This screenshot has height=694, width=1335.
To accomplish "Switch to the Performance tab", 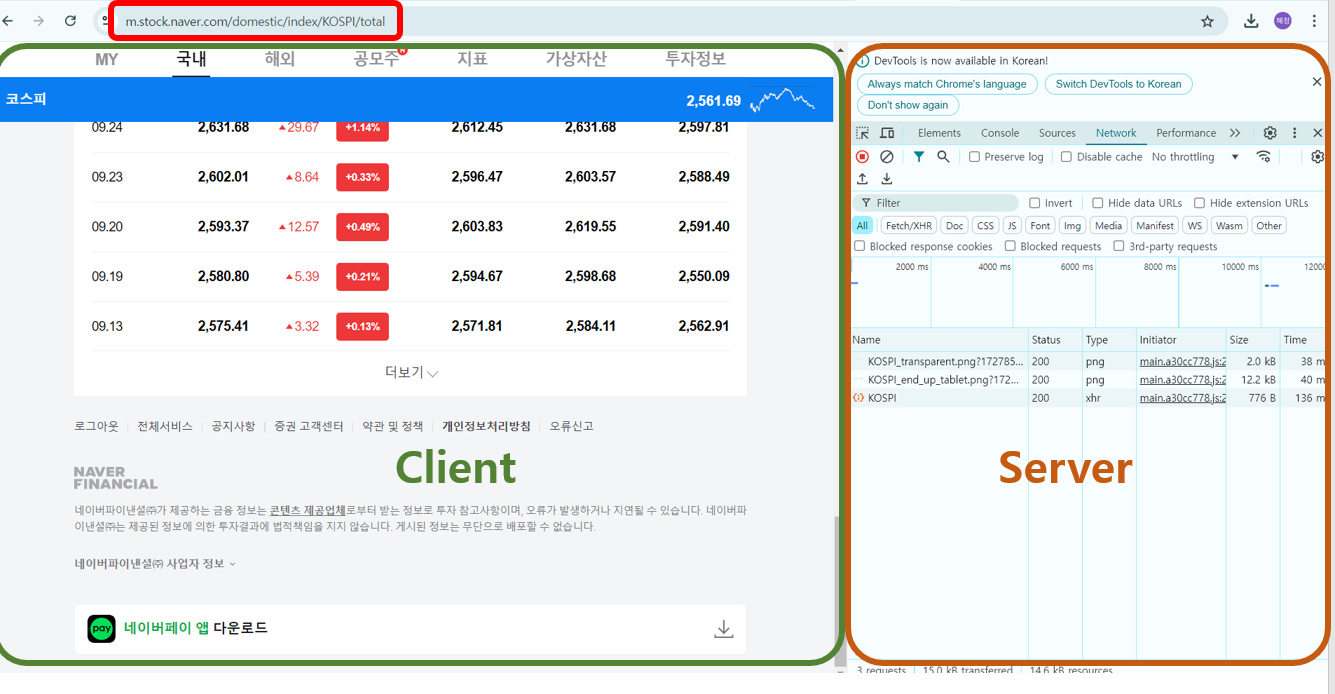I will 1186,133.
